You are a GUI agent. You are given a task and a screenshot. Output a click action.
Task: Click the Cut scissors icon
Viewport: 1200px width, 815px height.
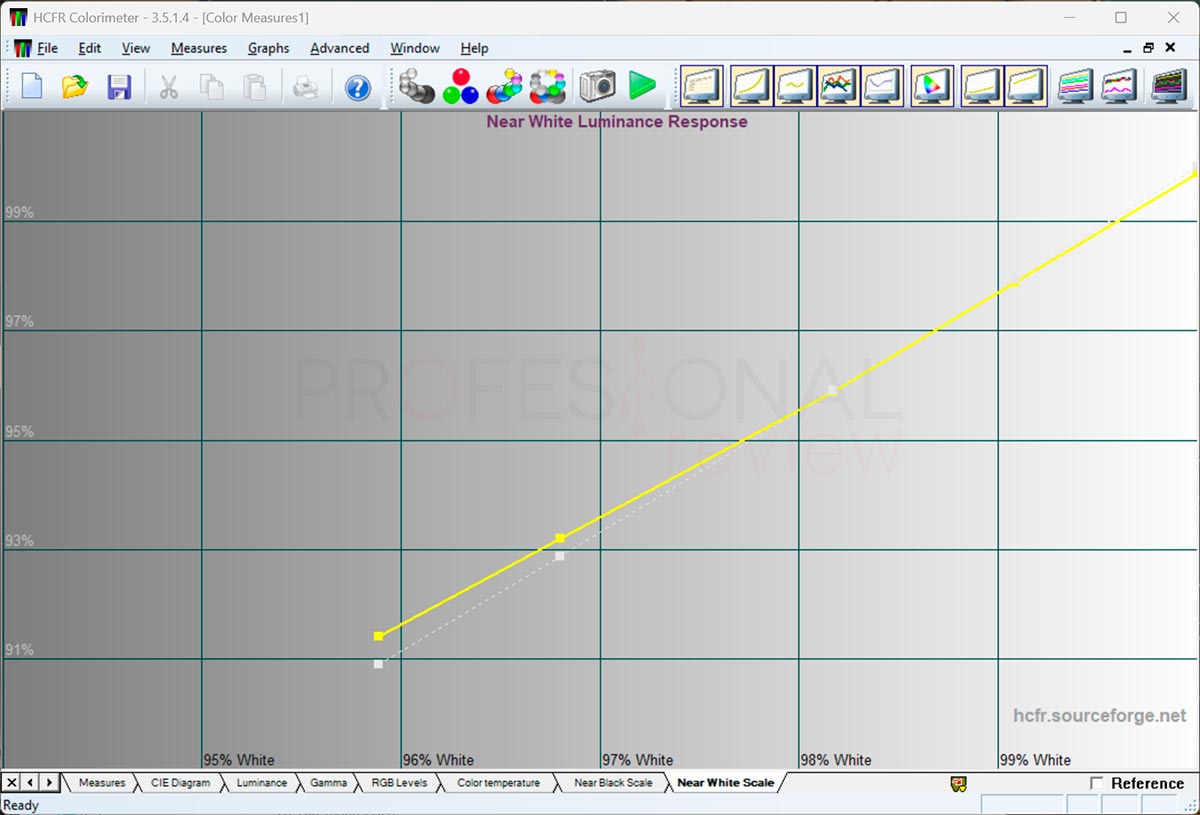168,86
